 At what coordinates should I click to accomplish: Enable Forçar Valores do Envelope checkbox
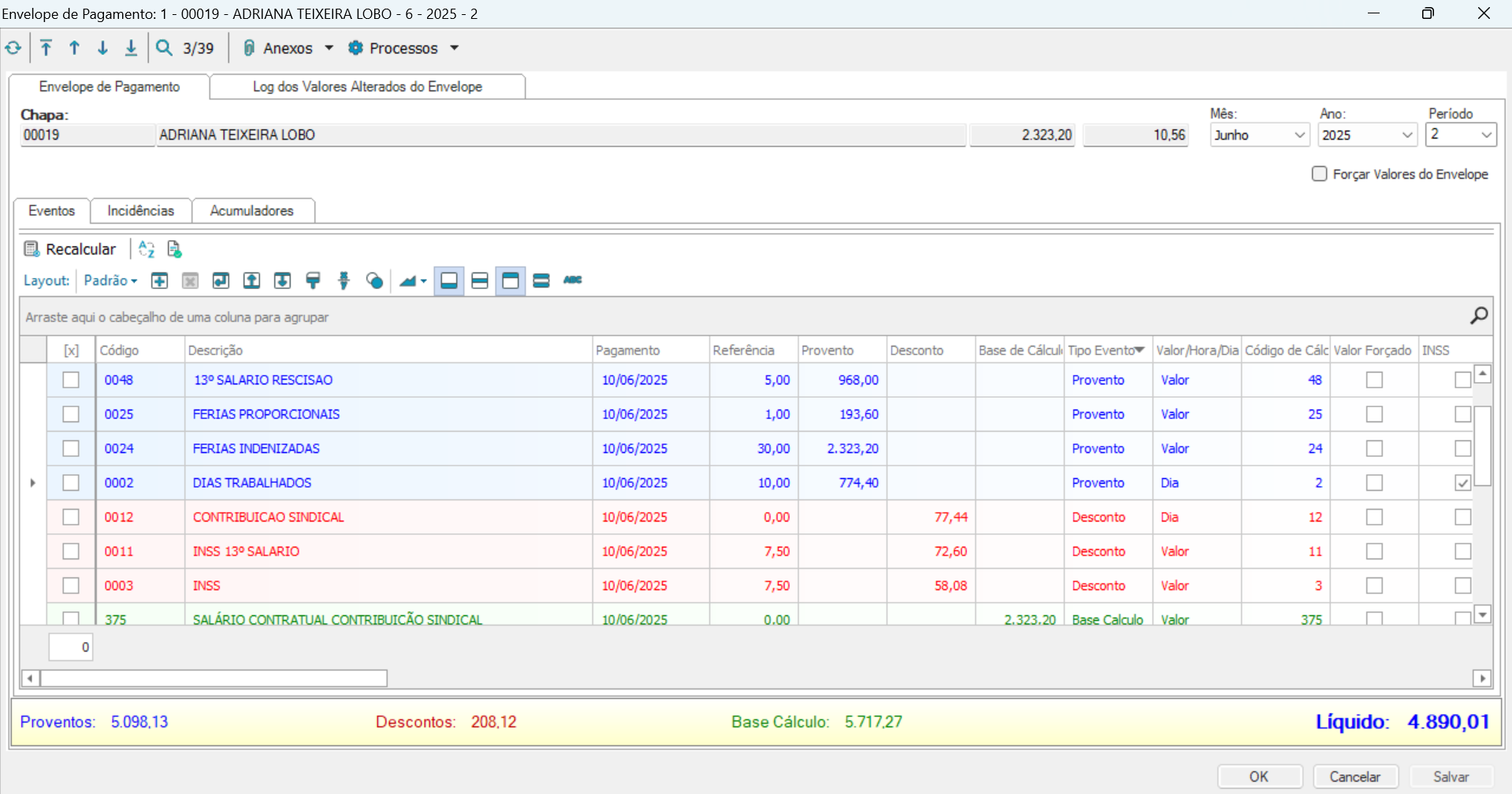[1320, 174]
